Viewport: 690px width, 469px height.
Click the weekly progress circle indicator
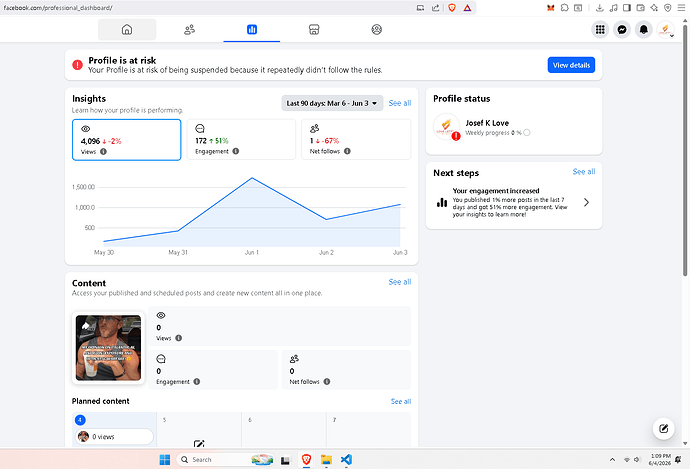[x=527, y=132]
